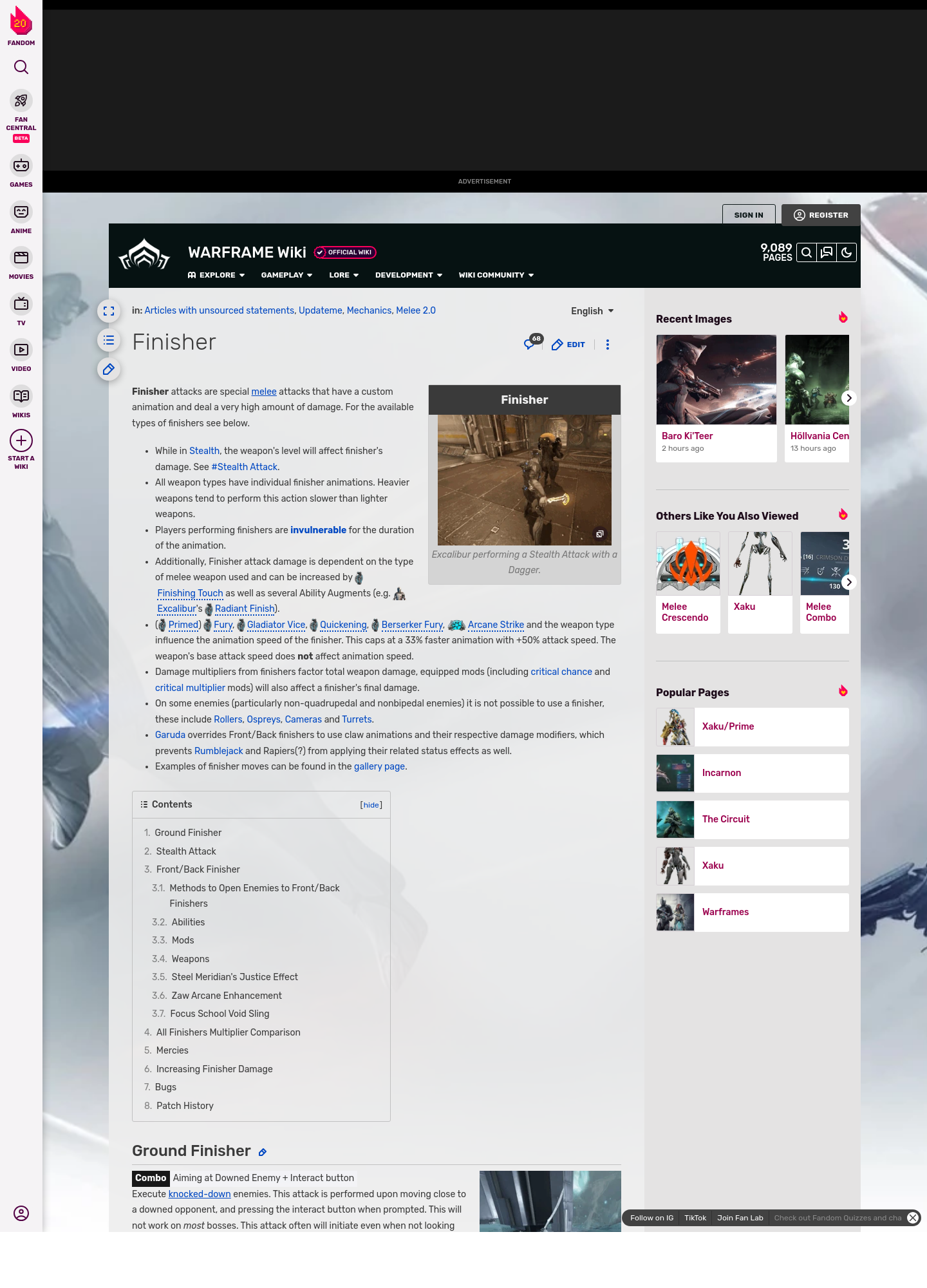Viewport: 927px width, 1288px height.
Task: Click the Edit page button
Action: tap(568, 345)
